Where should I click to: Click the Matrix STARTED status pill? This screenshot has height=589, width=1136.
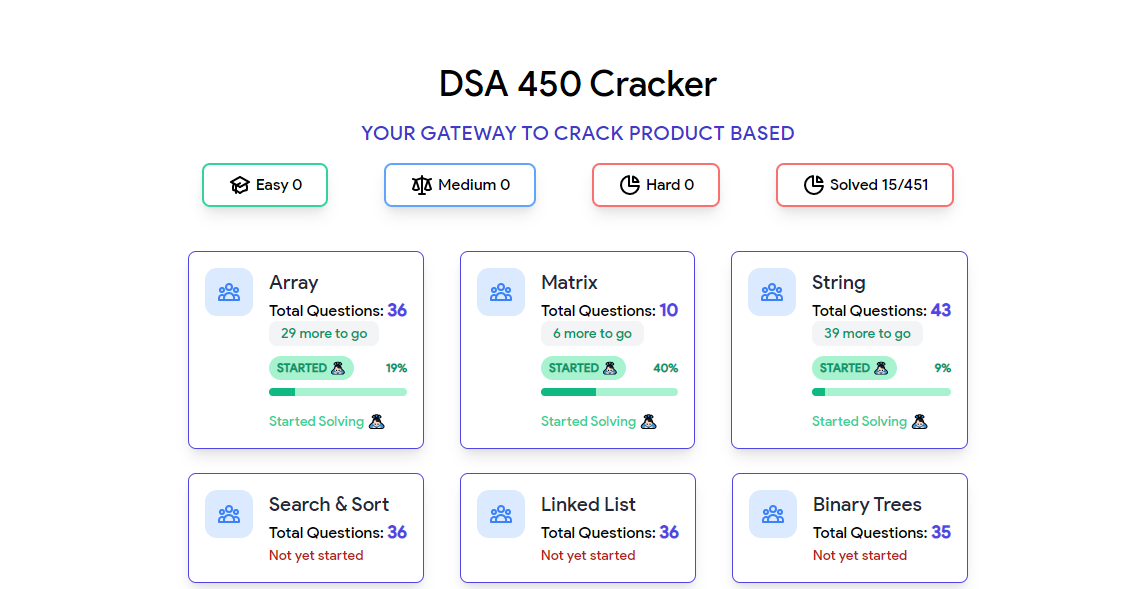(x=582, y=368)
